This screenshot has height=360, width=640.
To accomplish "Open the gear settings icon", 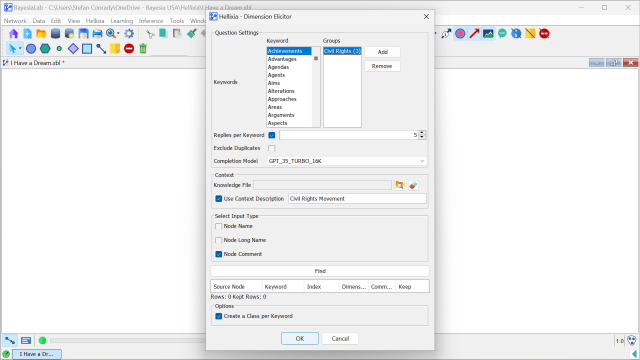I will tap(129, 33).
